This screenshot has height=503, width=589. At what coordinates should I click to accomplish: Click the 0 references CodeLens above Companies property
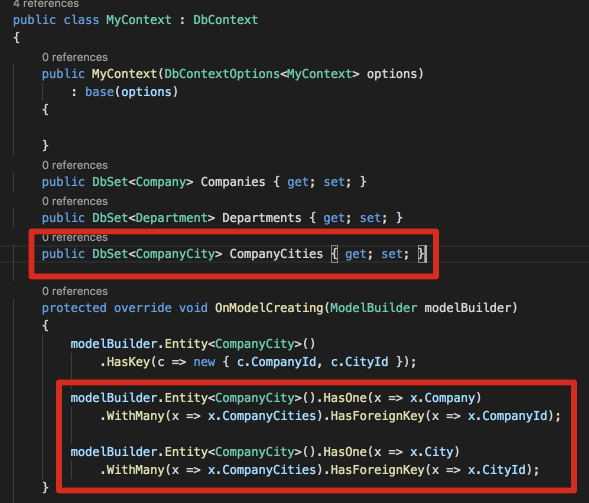click(75, 165)
